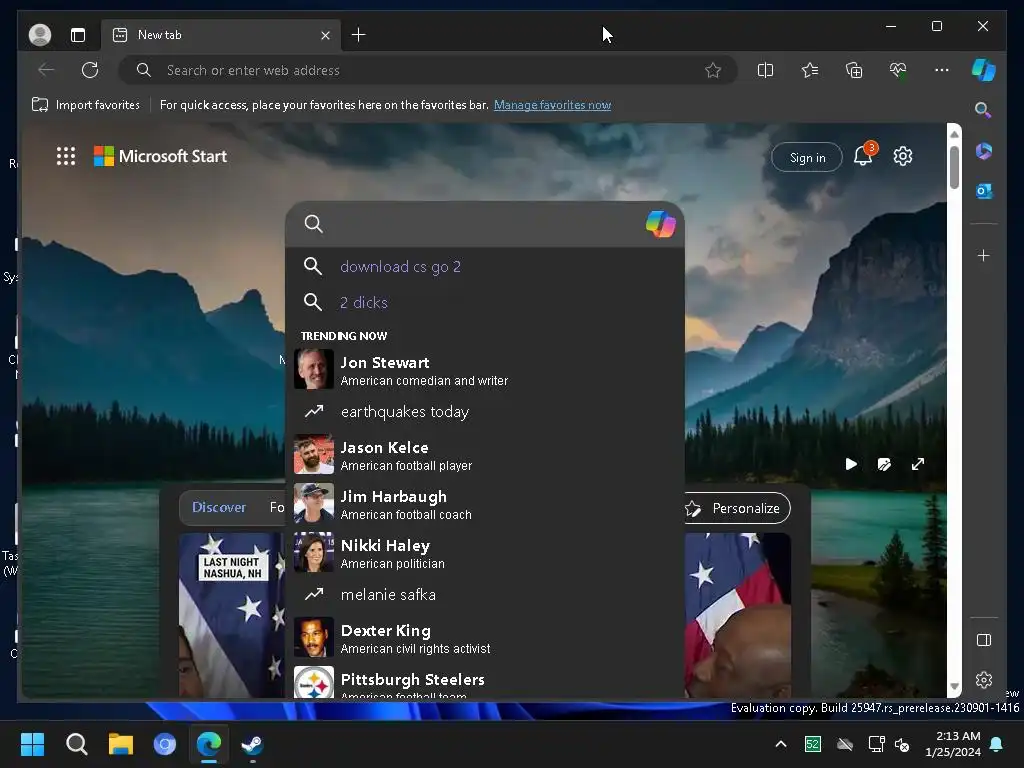The image size is (1024, 768).
Task: Click the Sign in button
Action: [x=807, y=157]
